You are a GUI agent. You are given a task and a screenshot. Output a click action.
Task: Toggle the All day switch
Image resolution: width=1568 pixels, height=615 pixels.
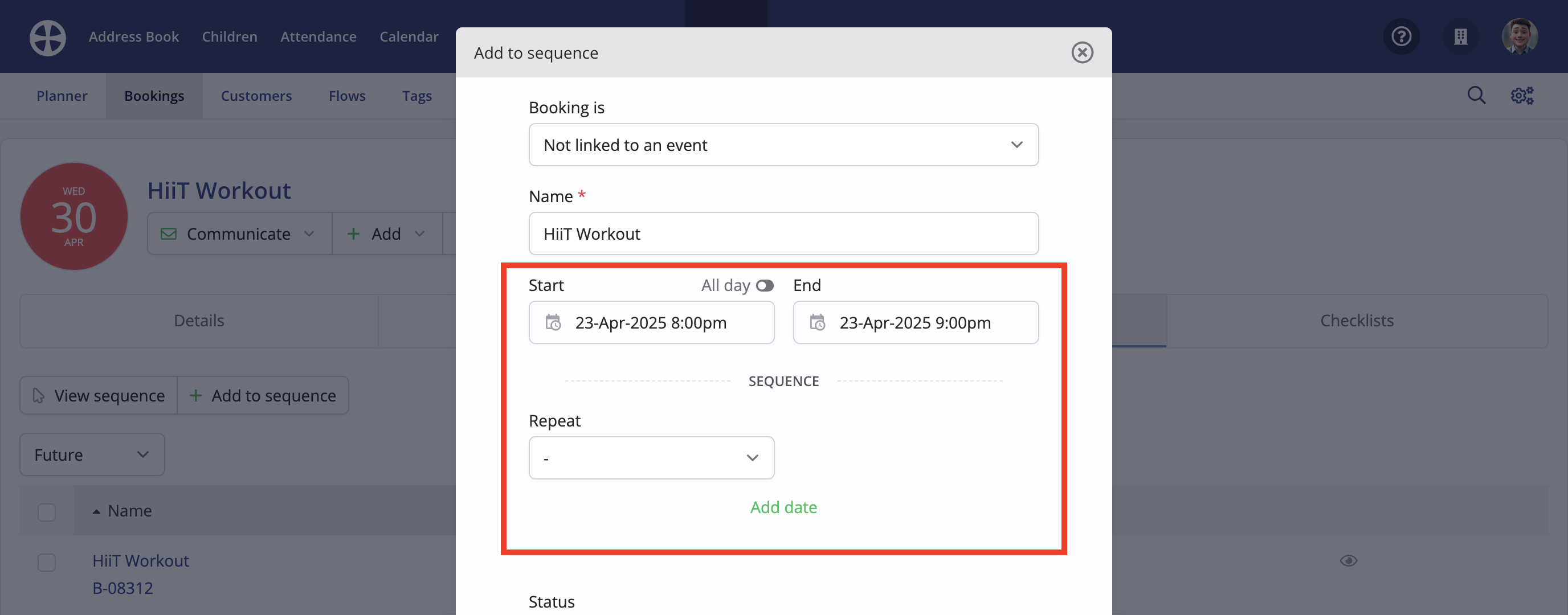(x=765, y=285)
